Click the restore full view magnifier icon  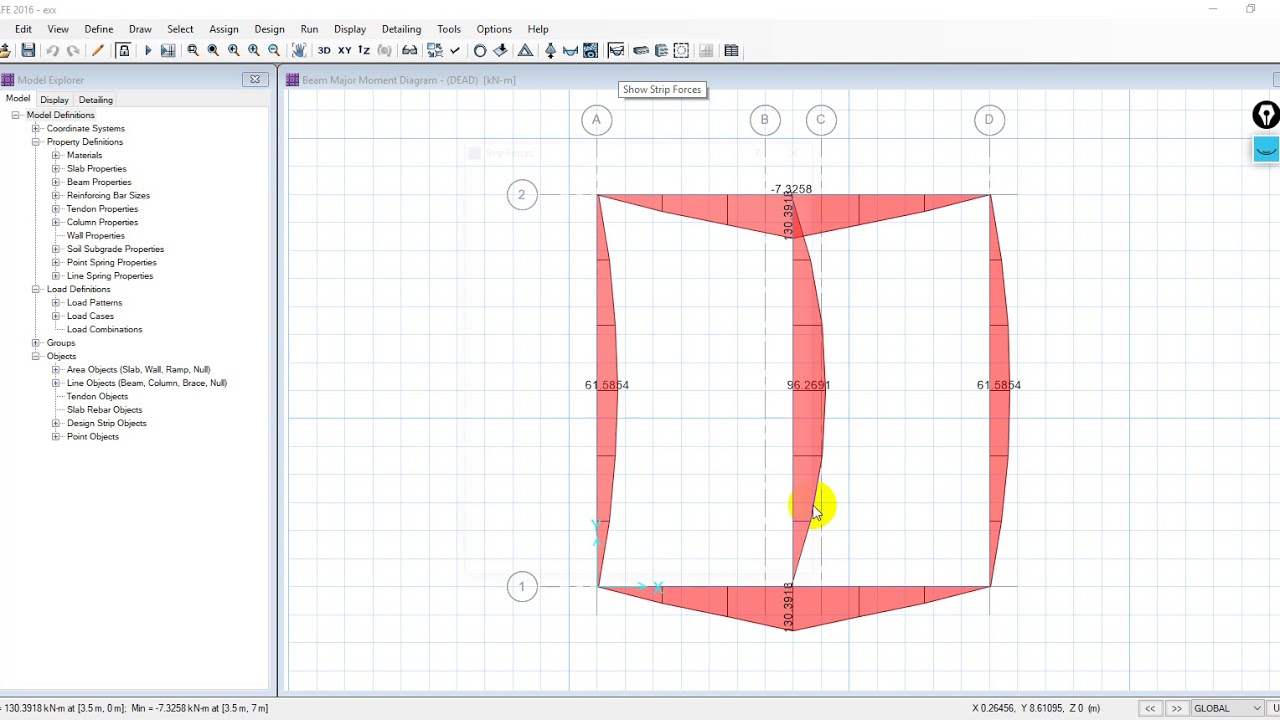point(213,51)
